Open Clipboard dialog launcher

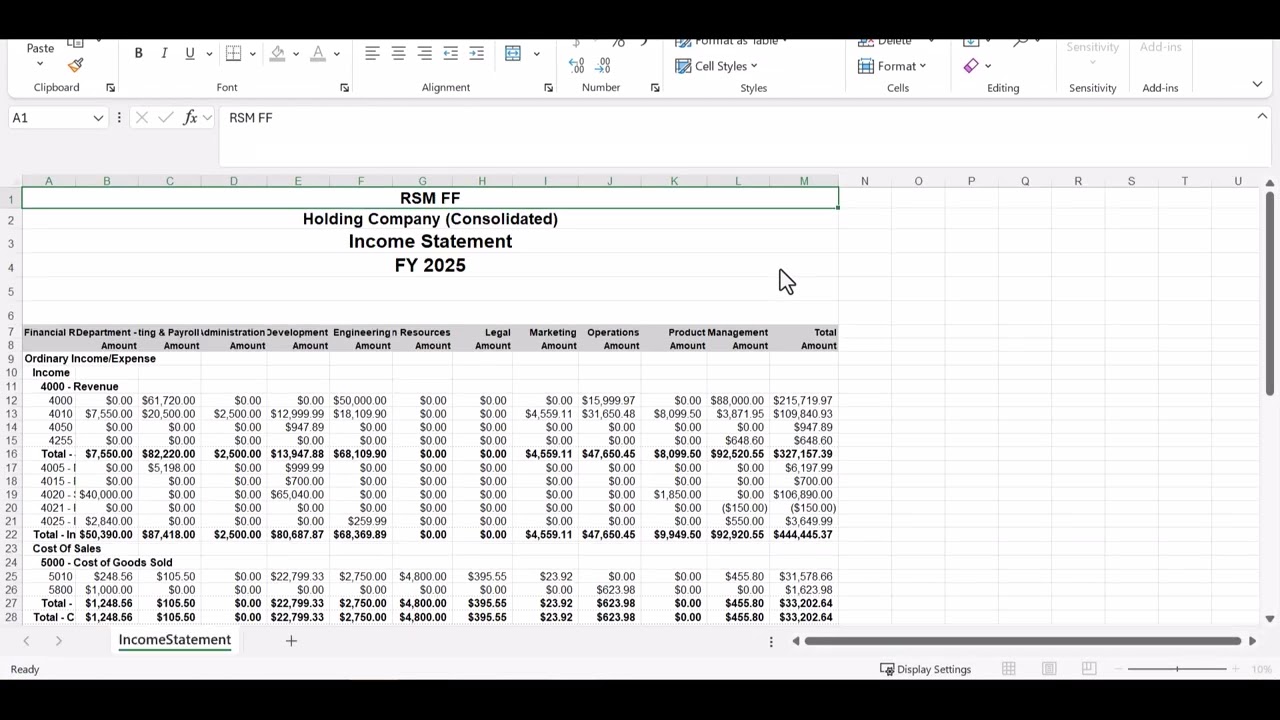tap(110, 88)
